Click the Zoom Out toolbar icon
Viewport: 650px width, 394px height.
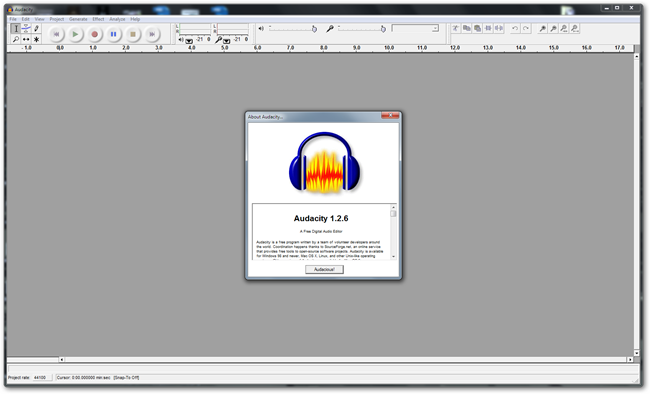click(553, 28)
